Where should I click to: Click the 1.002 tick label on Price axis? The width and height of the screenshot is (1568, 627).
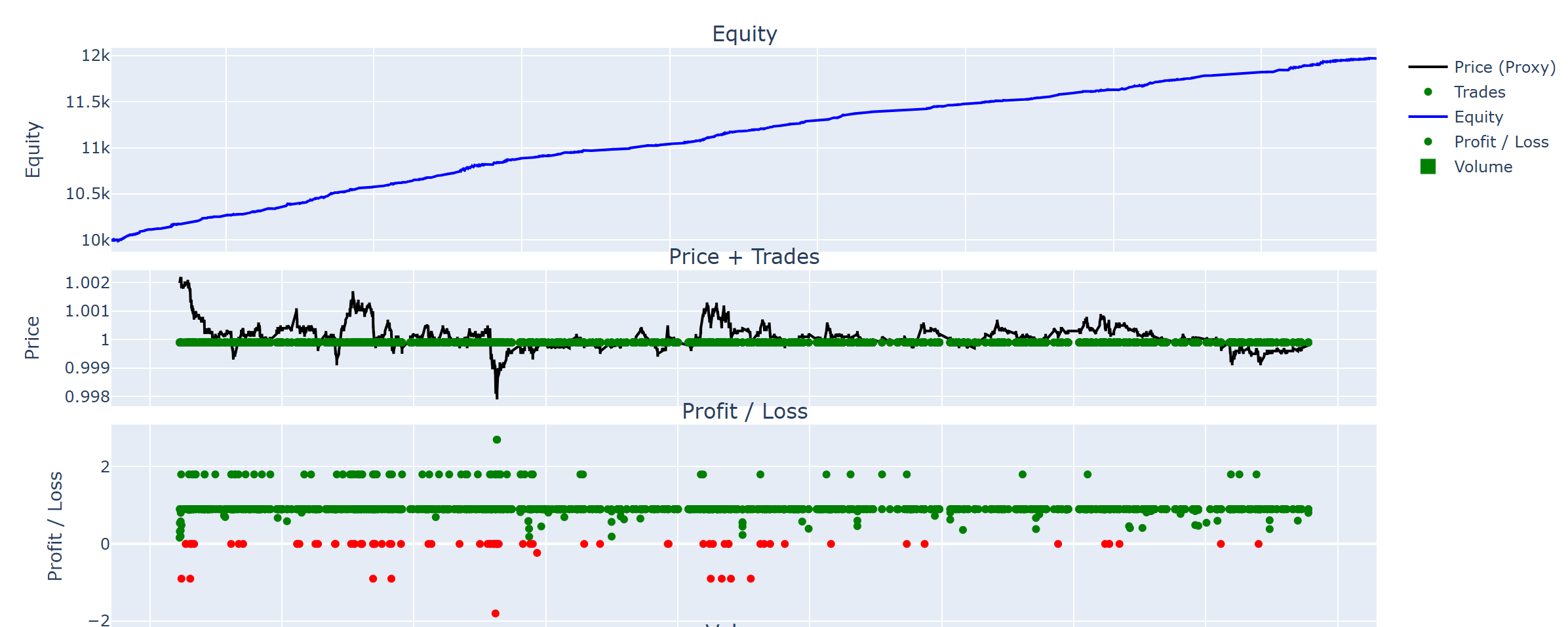coord(87,282)
